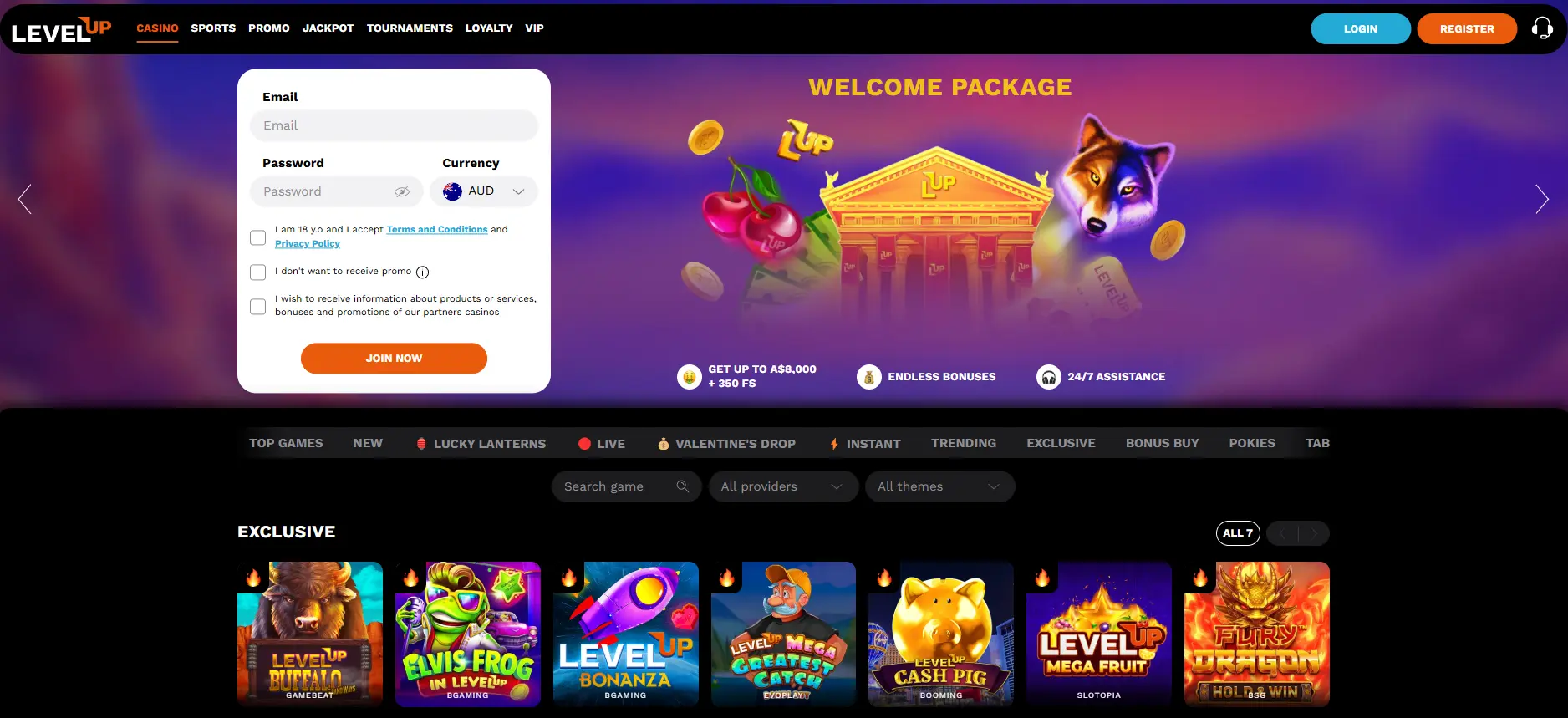
Task: Click the 24/7 Assistance headphones icon
Action: tap(1048, 377)
